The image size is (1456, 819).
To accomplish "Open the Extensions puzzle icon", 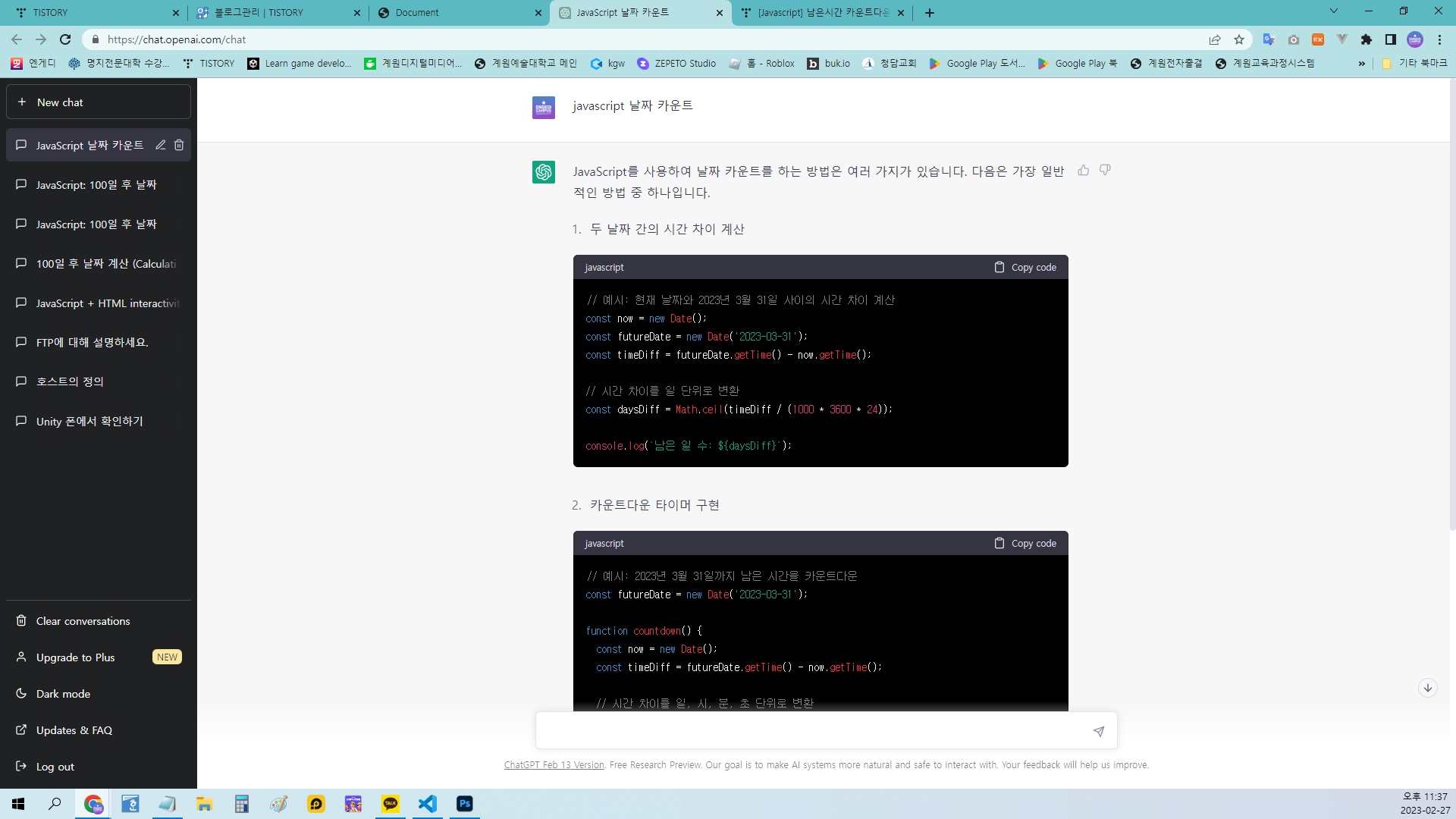I will (x=1367, y=39).
